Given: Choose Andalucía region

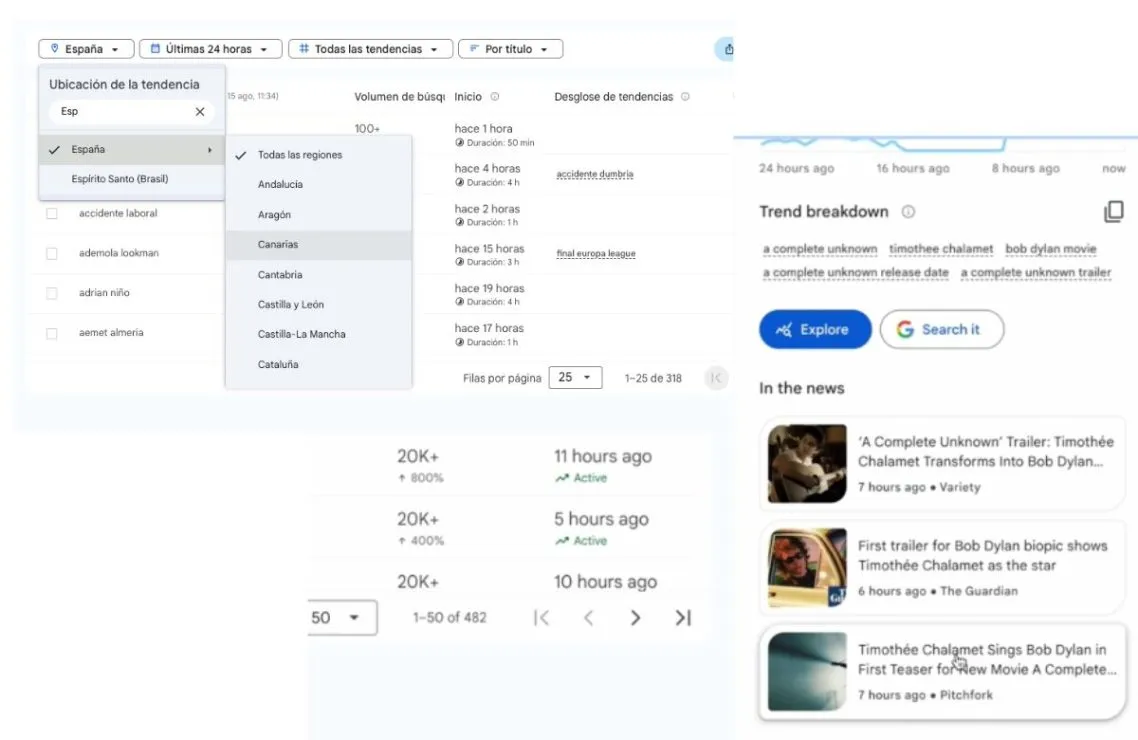Looking at the screenshot, I should pyautogui.click(x=319, y=184).
